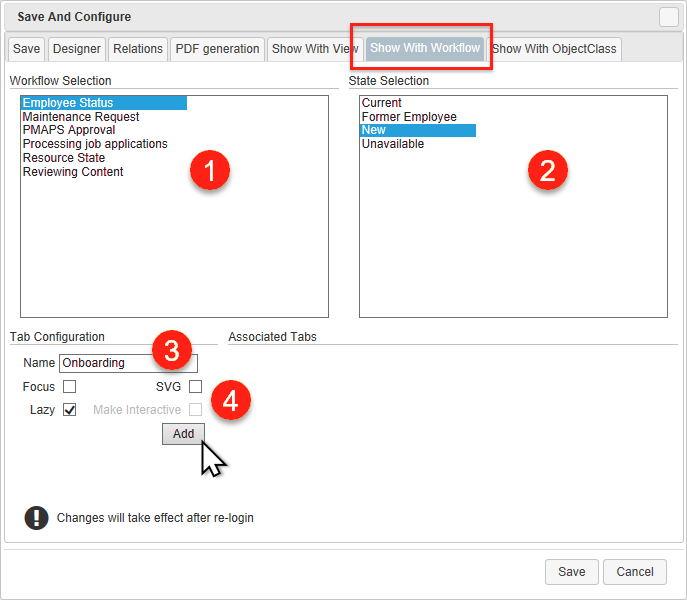The height and width of the screenshot is (600, 687).
Task: Pick the Former Employee state
Action: coord(409,117)
